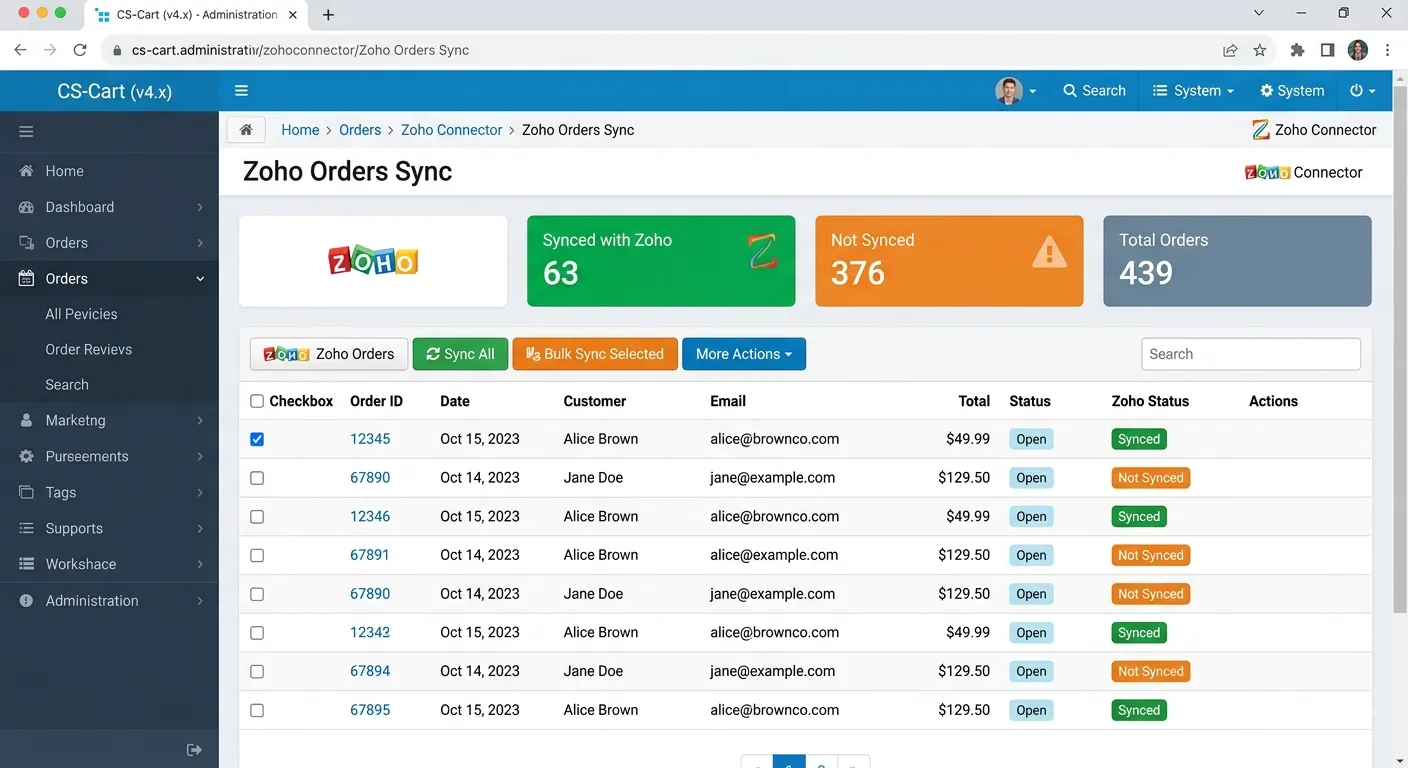Select Search in the sidebar submenu
The width and height of the screenshot is (1408, 768).
coord(67,385)
